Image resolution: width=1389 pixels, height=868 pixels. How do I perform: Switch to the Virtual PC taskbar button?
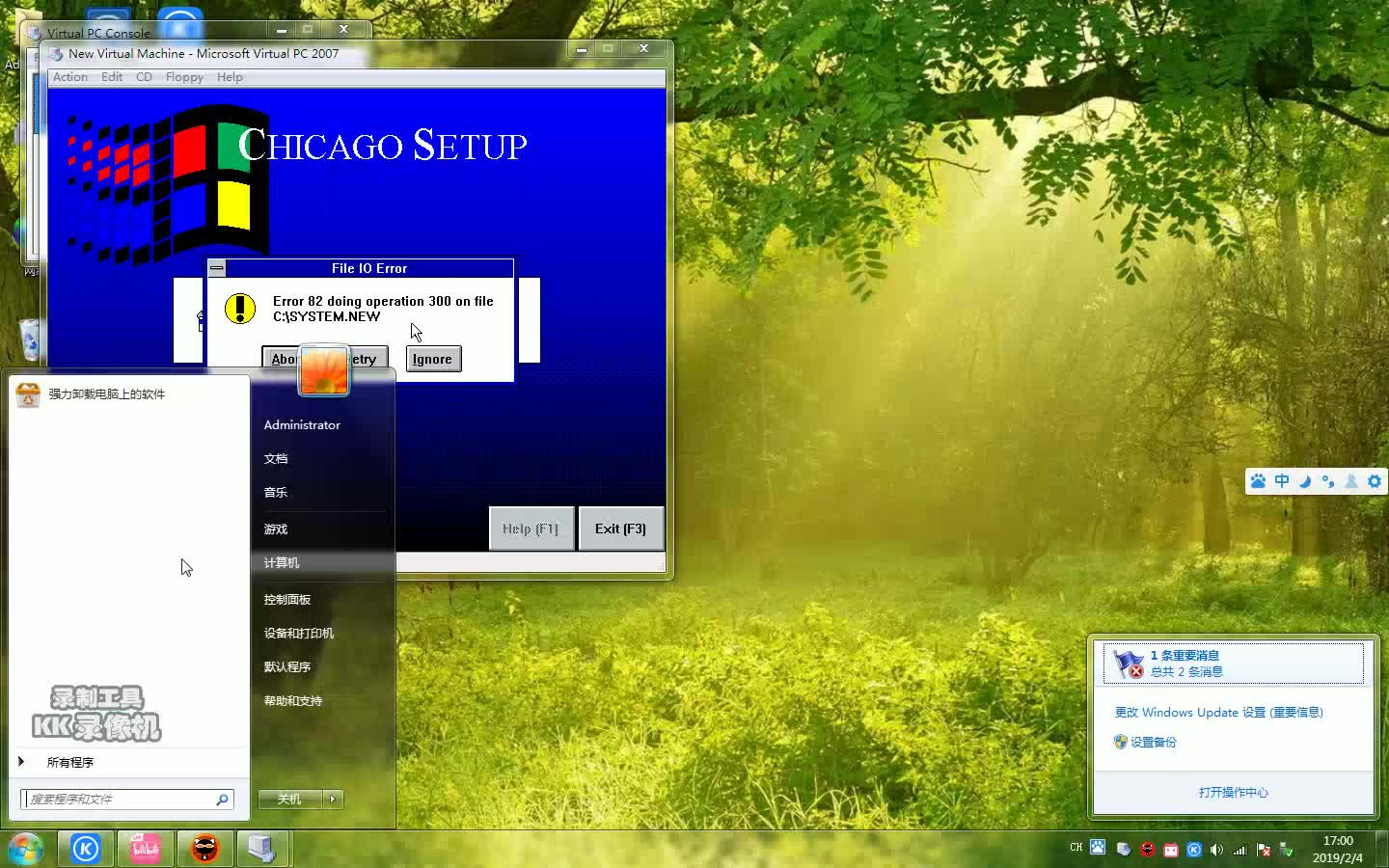(x=263, y=849)
